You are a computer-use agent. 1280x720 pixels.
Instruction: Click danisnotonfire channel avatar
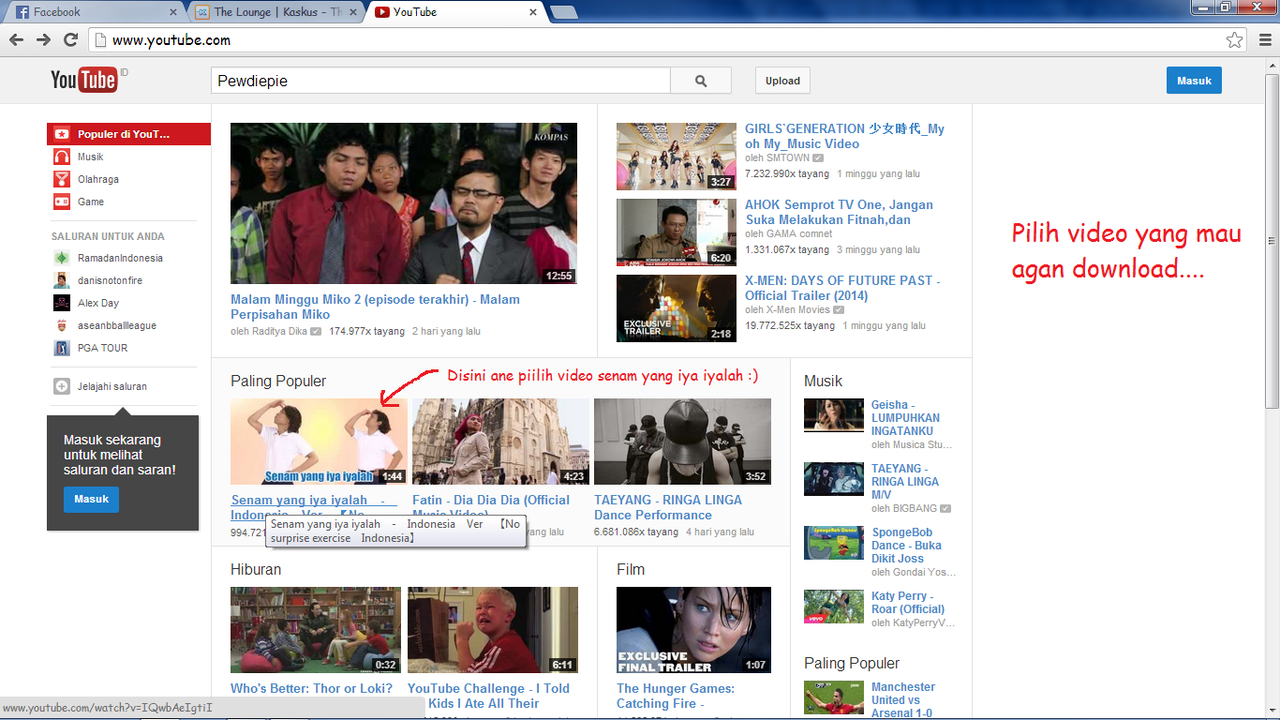coord(61,280)
